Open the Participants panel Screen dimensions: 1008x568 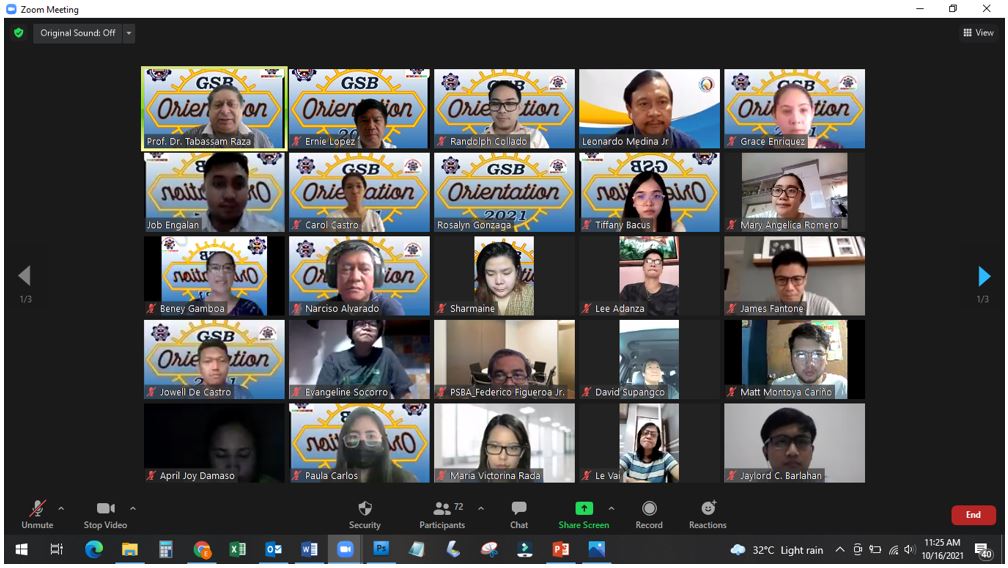(442, 509)
